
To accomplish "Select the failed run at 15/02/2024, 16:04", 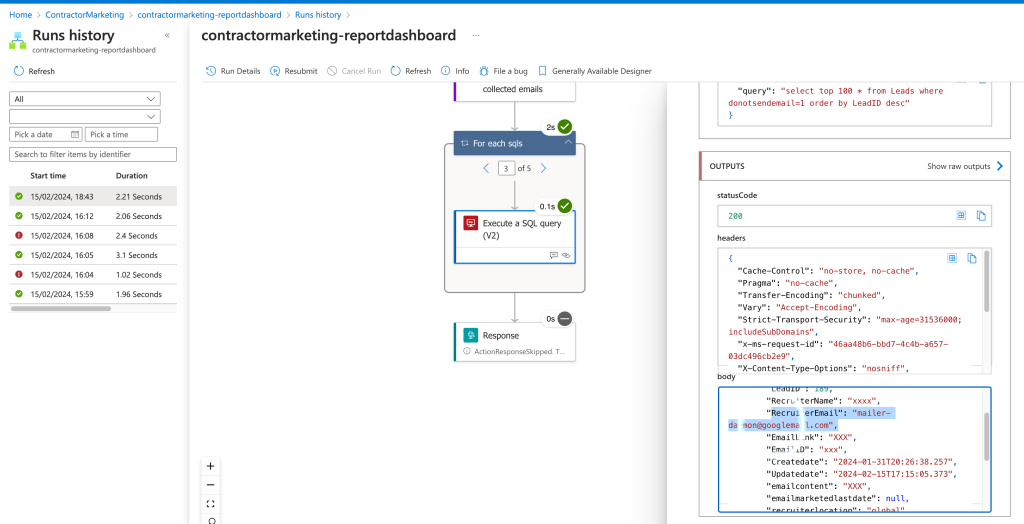I will 93,274.
